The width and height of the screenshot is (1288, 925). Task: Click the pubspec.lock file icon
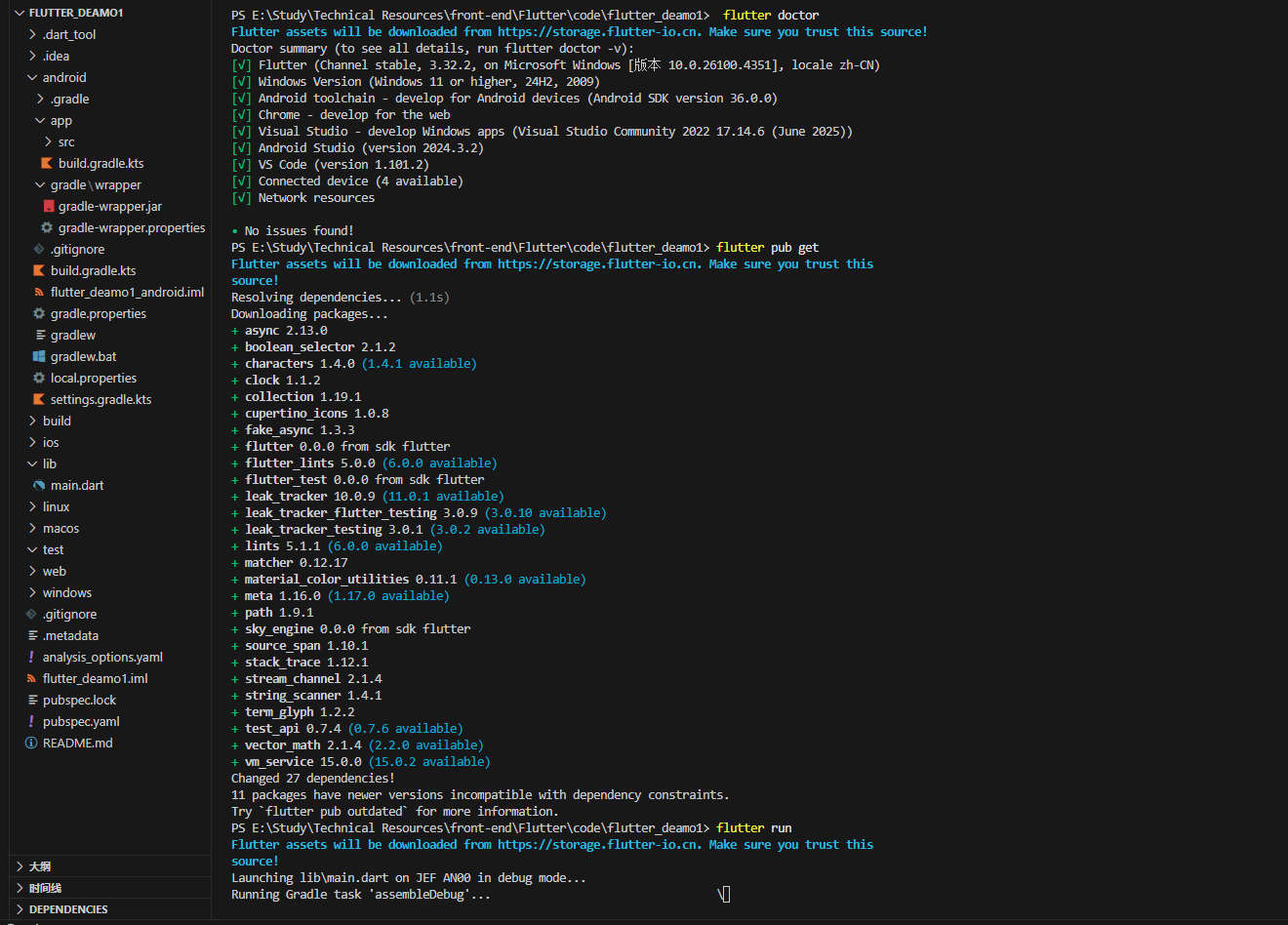(32, 700)
